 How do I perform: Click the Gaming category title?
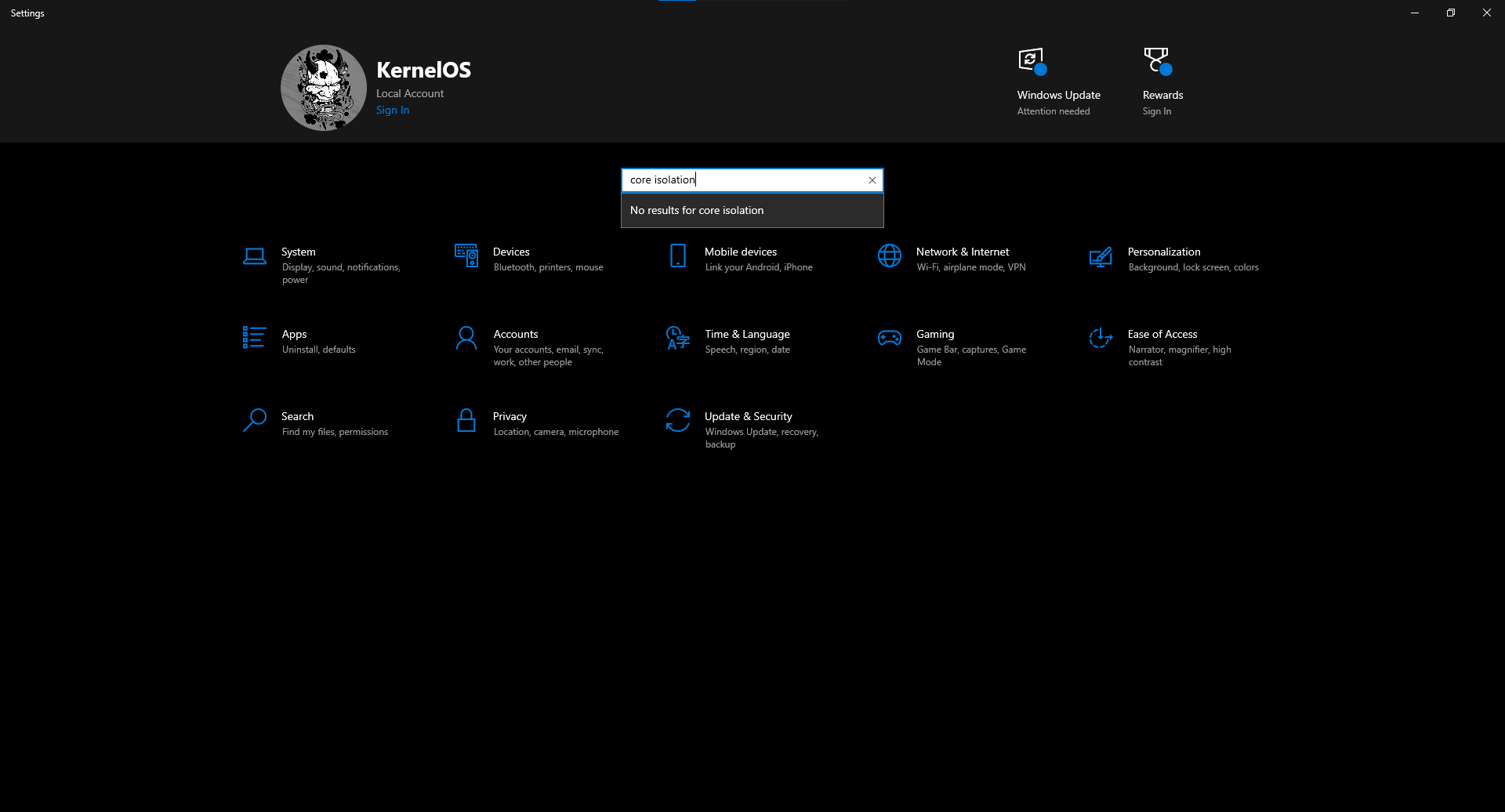point(935,334)
